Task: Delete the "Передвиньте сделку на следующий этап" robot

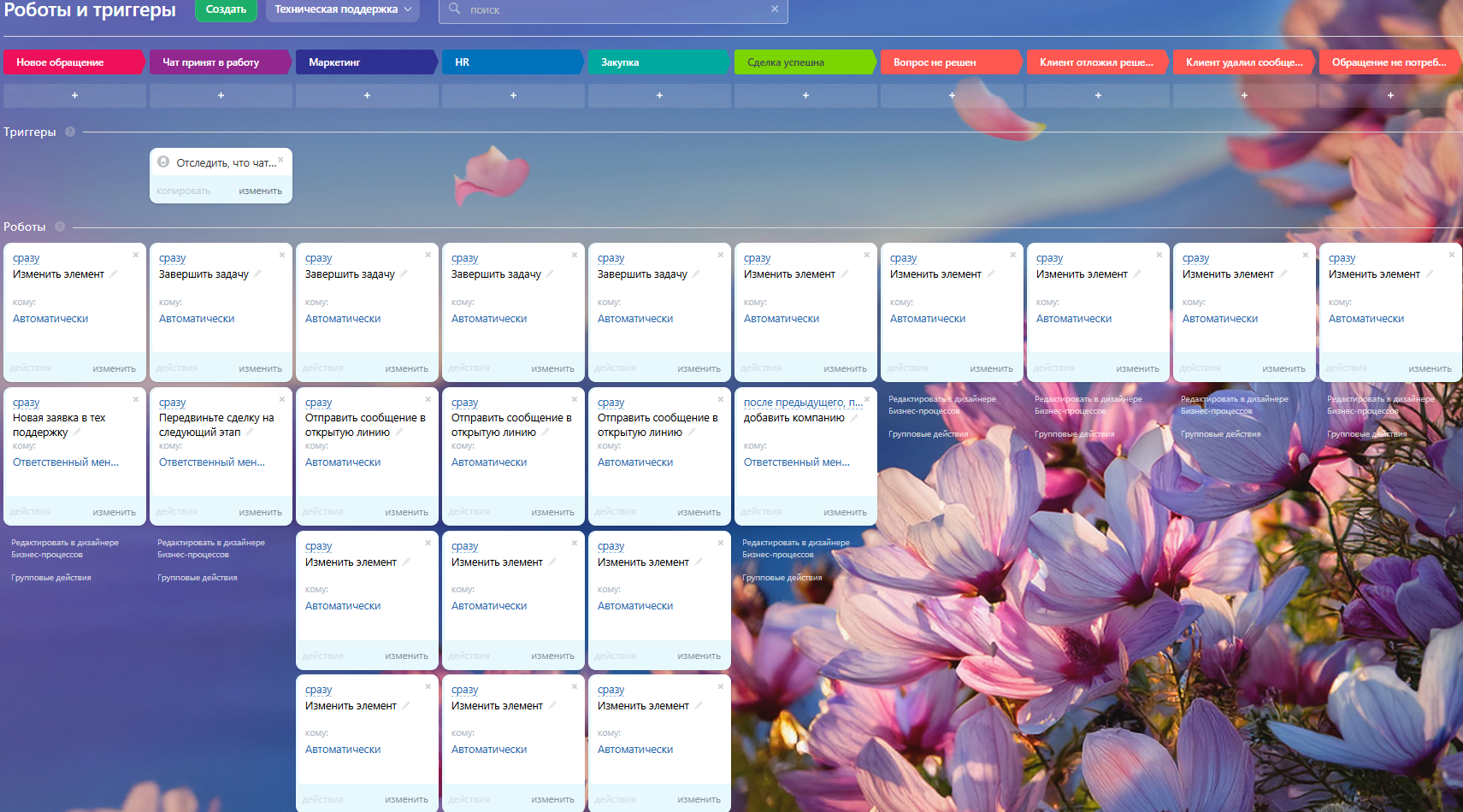Action: click(x=282, y=399)
